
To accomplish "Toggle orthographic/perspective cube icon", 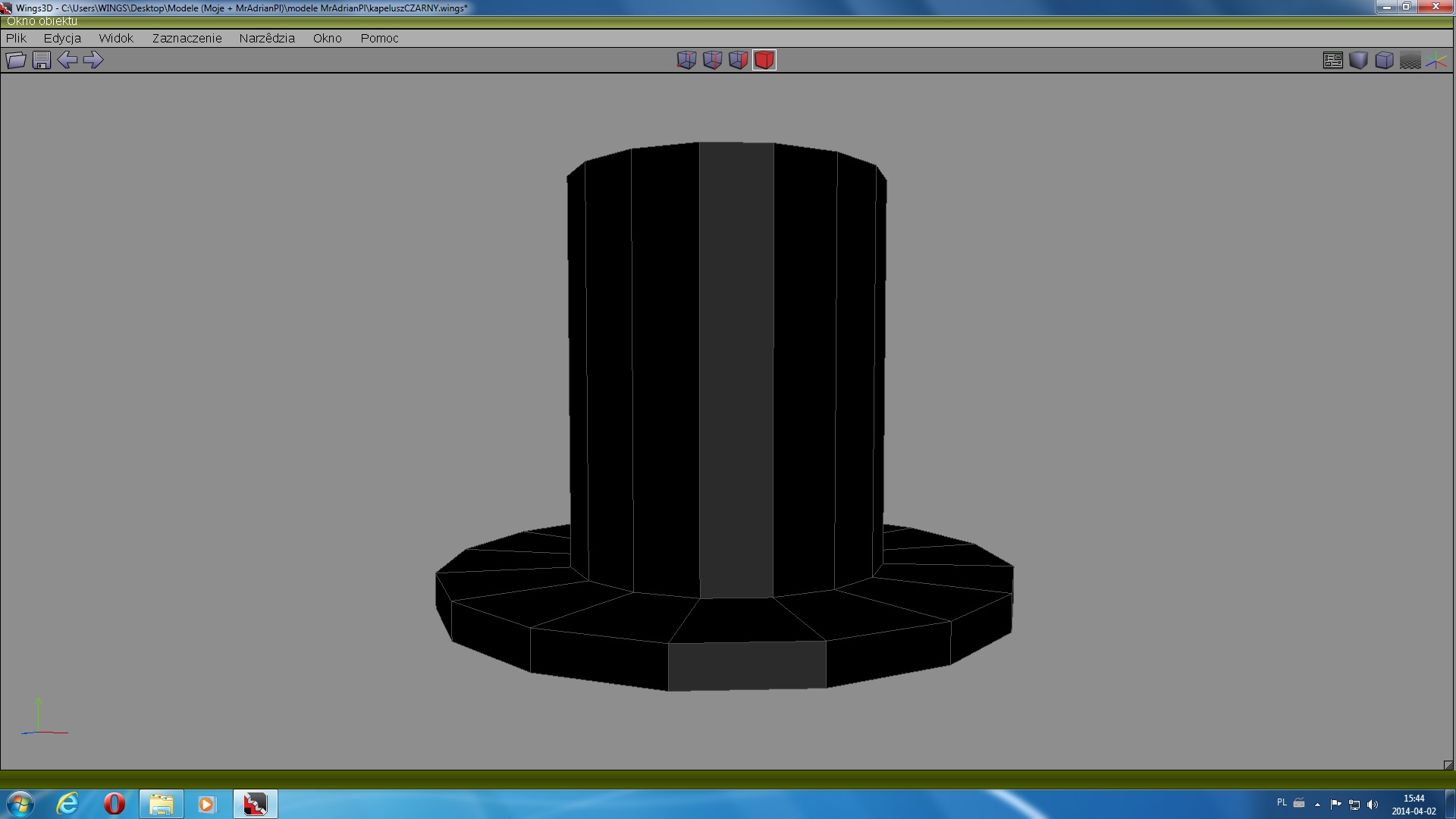I will pos(1384,60).
